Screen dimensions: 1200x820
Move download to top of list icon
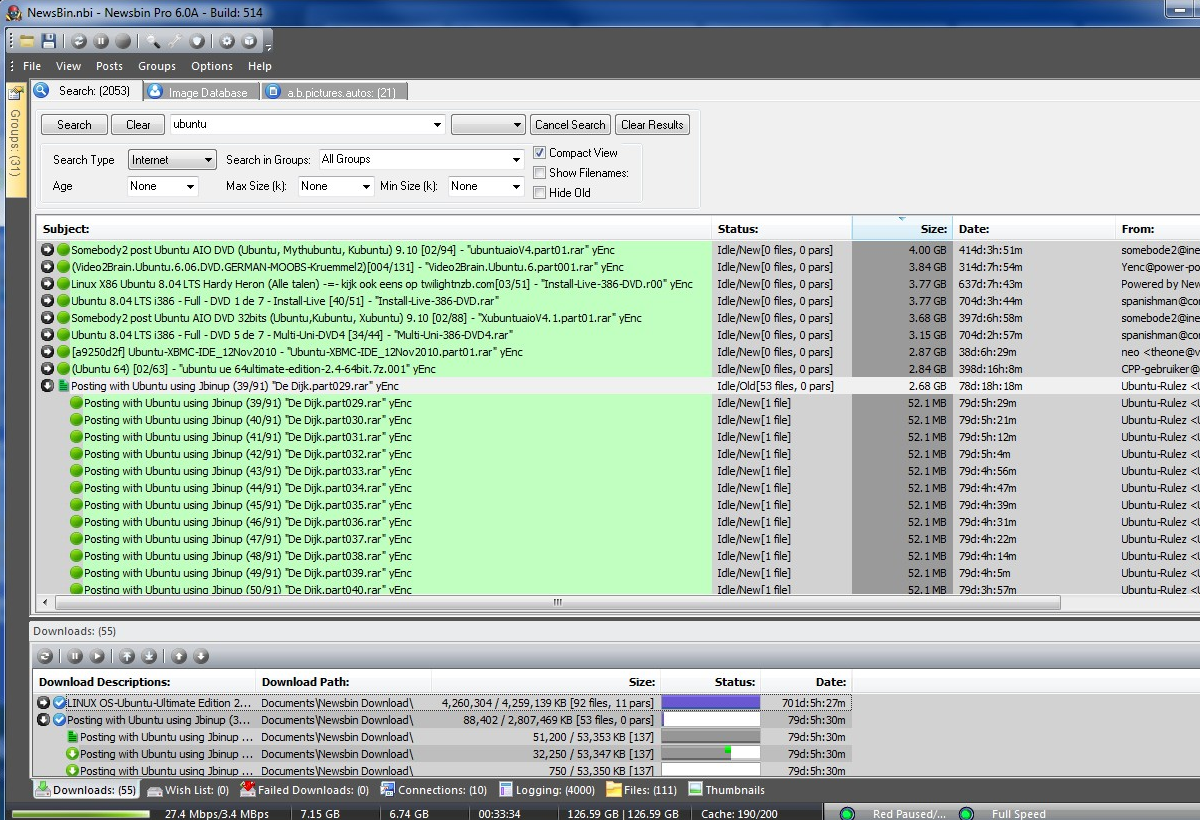click(127, 656)
